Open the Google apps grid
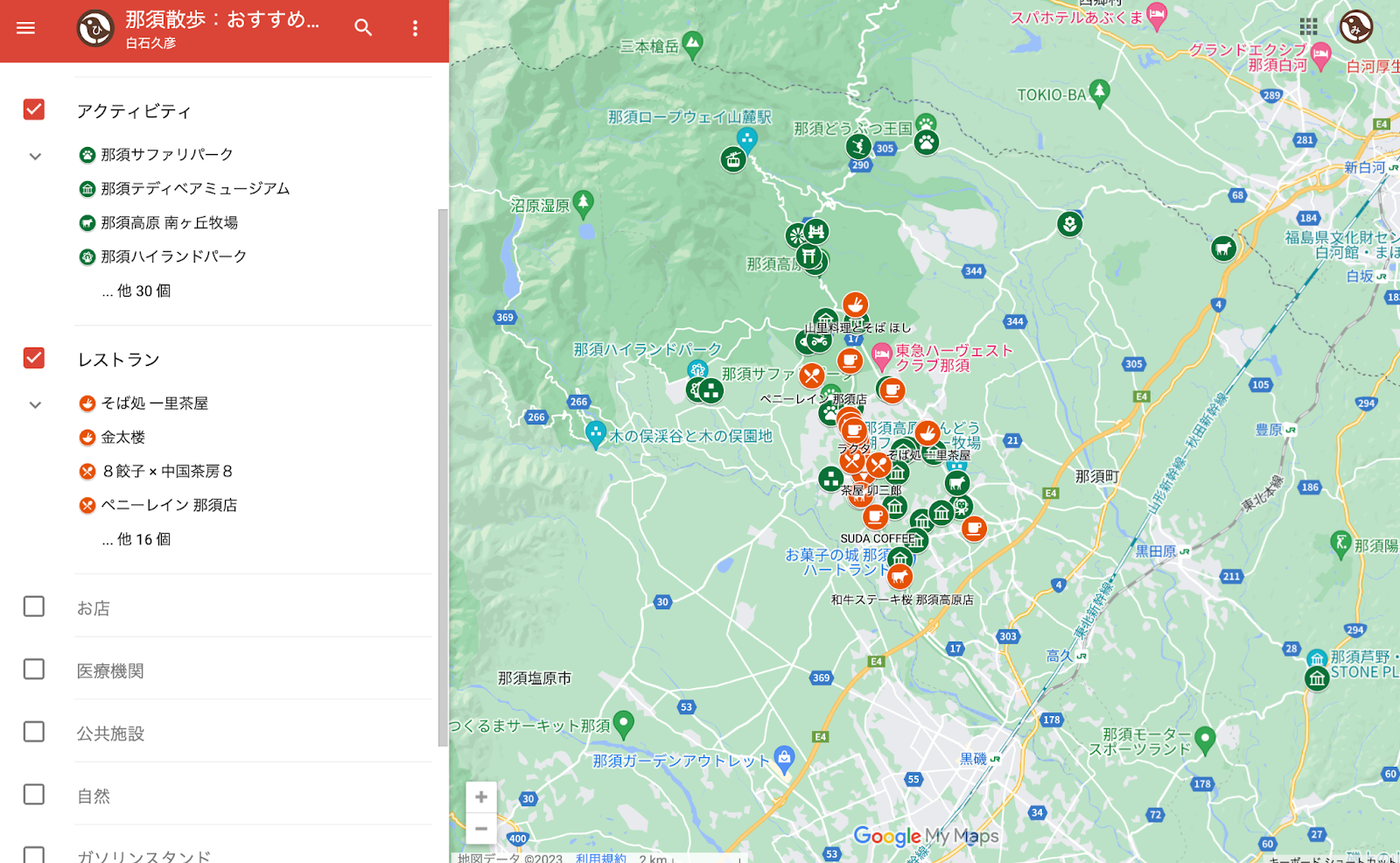 (1308, 26)
